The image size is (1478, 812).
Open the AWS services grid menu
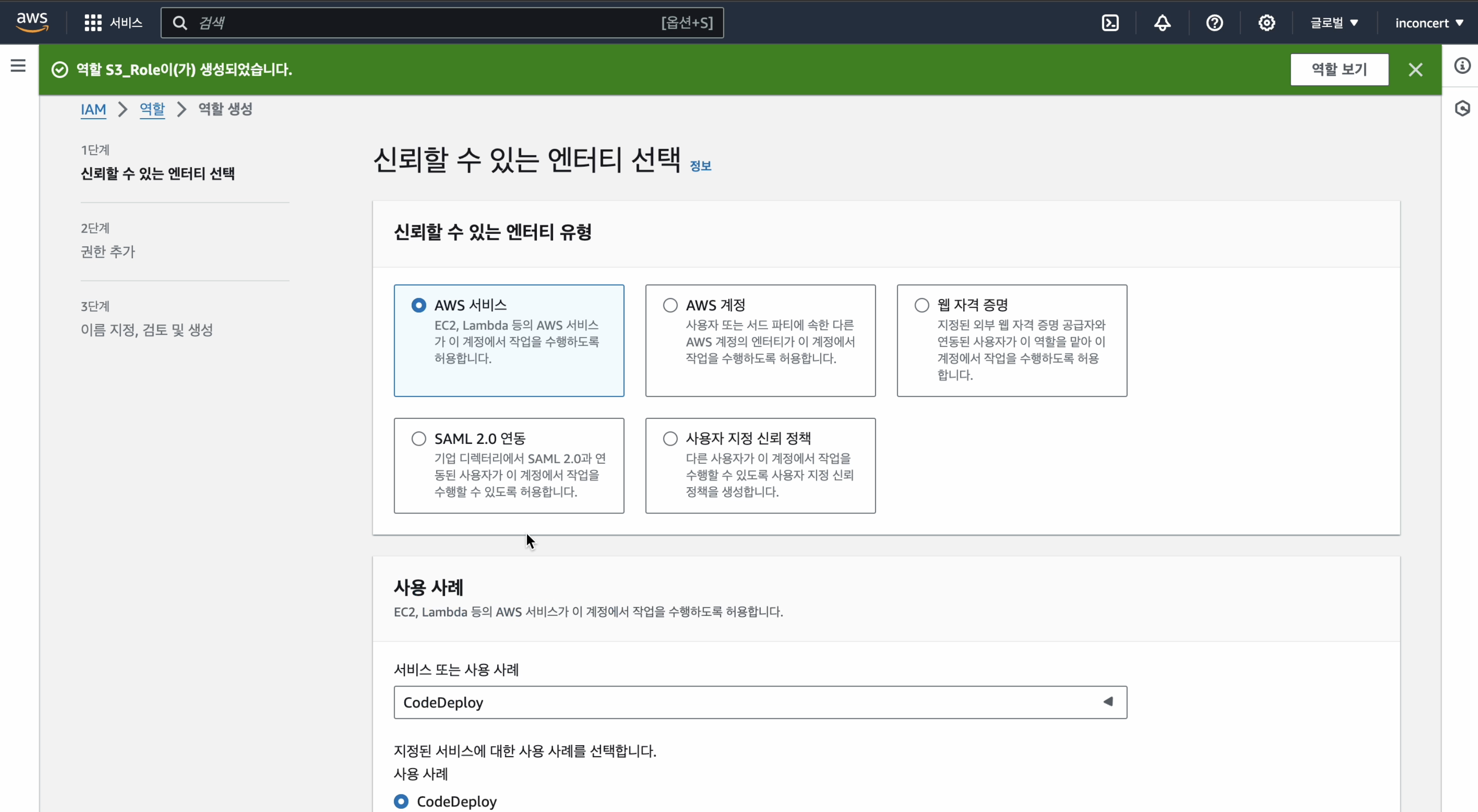tap(93, 22)
